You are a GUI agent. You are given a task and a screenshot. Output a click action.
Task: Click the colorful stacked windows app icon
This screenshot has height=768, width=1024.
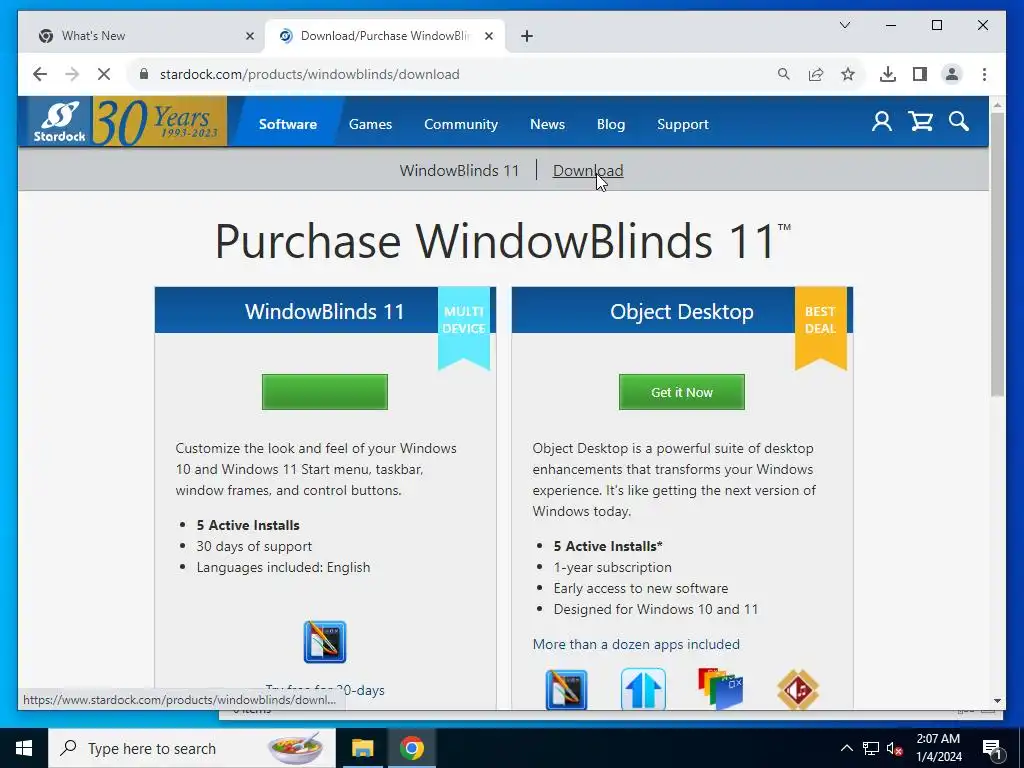720,688
